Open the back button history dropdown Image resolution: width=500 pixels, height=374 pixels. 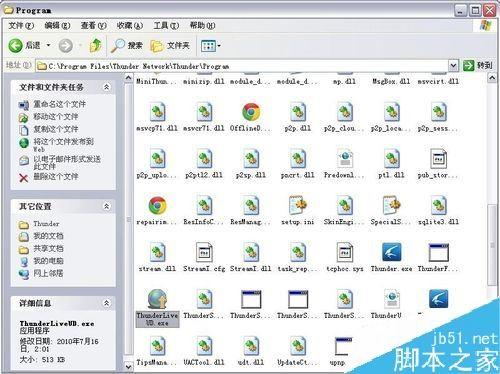pos(48,45)
